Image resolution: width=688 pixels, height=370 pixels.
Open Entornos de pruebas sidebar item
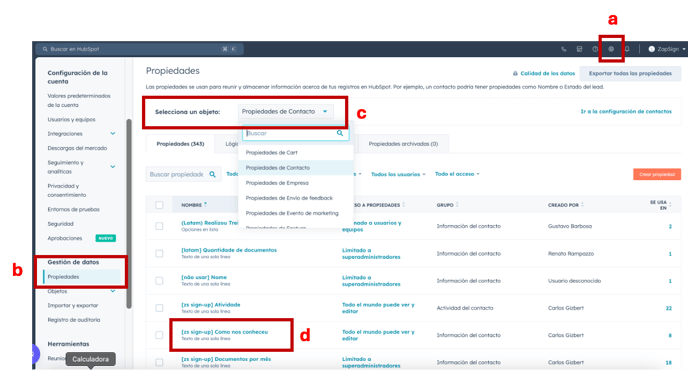click(73, 209)
